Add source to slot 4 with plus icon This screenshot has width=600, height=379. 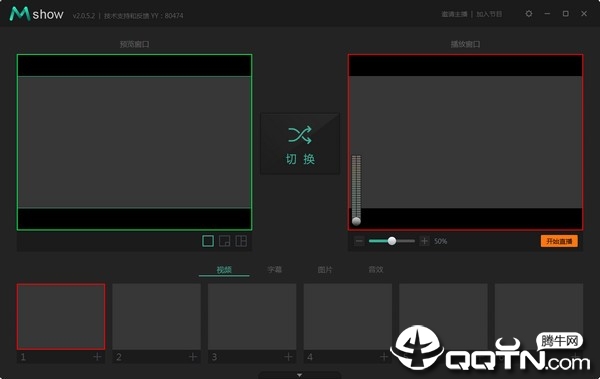pyautogui.click(x=384, y=357)
